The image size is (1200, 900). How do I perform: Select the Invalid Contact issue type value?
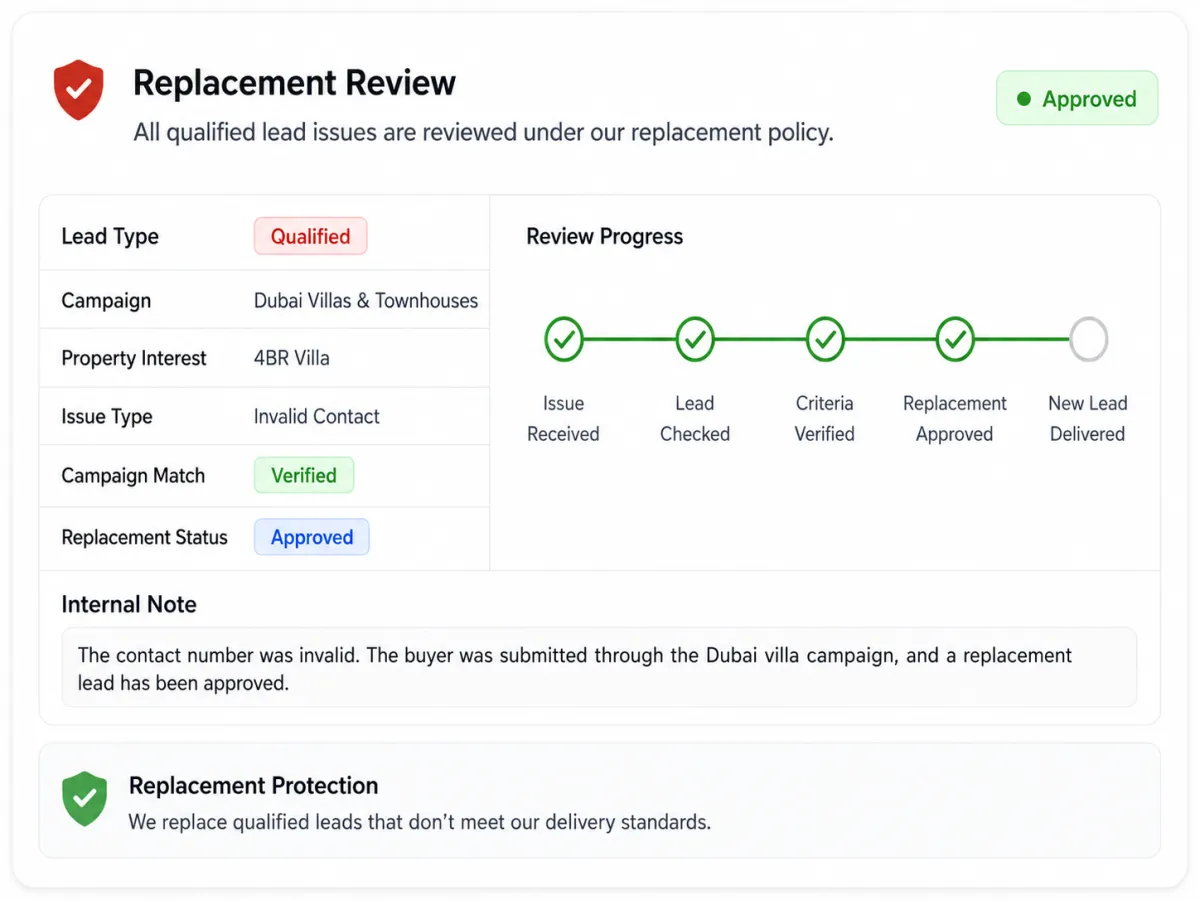pos(317,416)
